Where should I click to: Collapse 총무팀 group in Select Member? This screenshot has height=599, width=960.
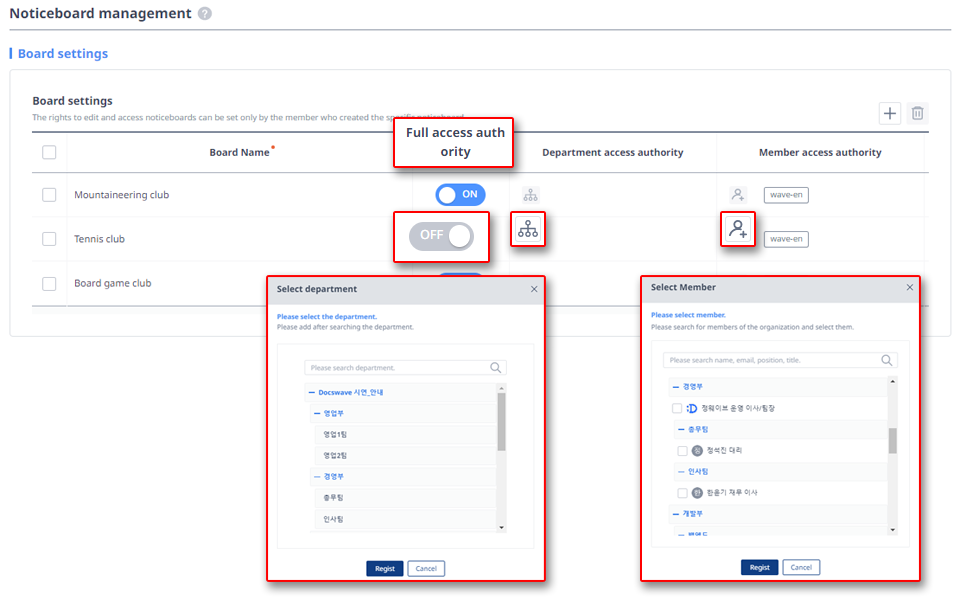pos(681,429)
